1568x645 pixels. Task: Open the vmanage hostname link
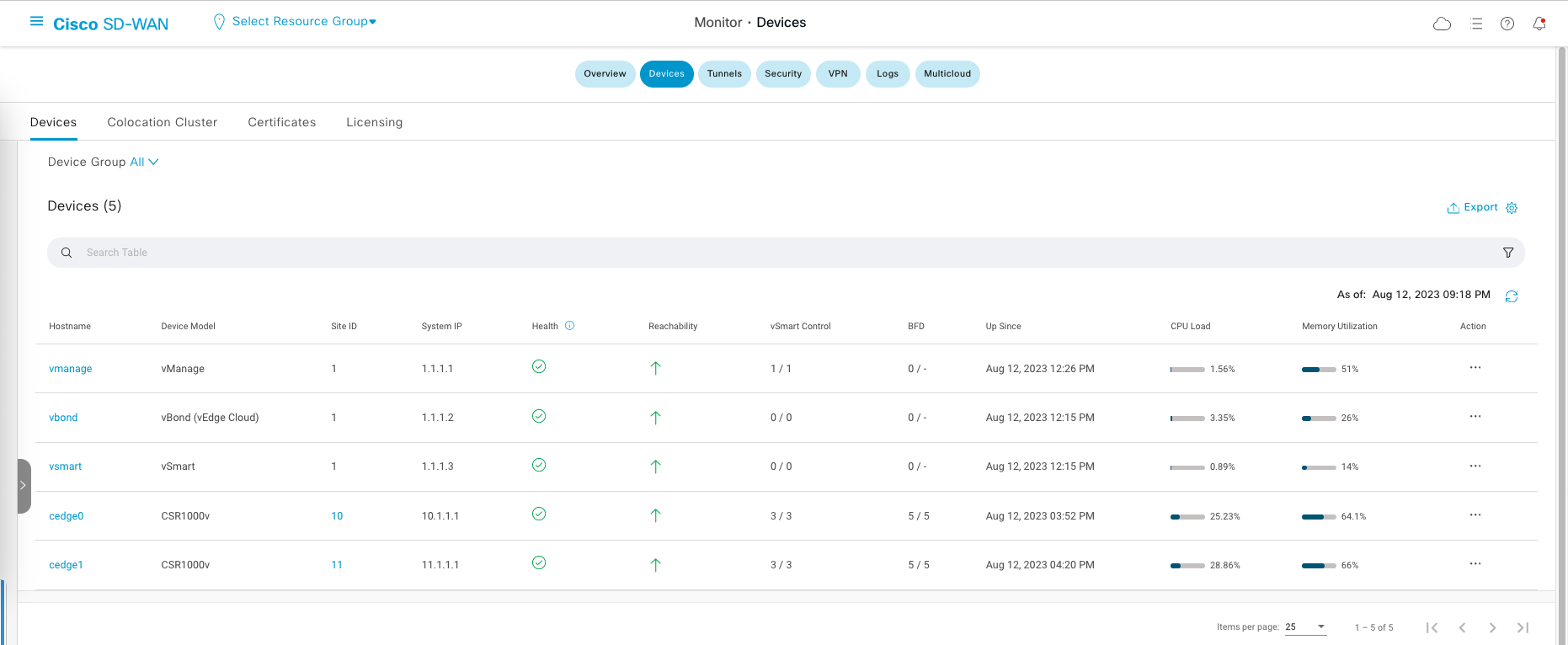[71, 369]
